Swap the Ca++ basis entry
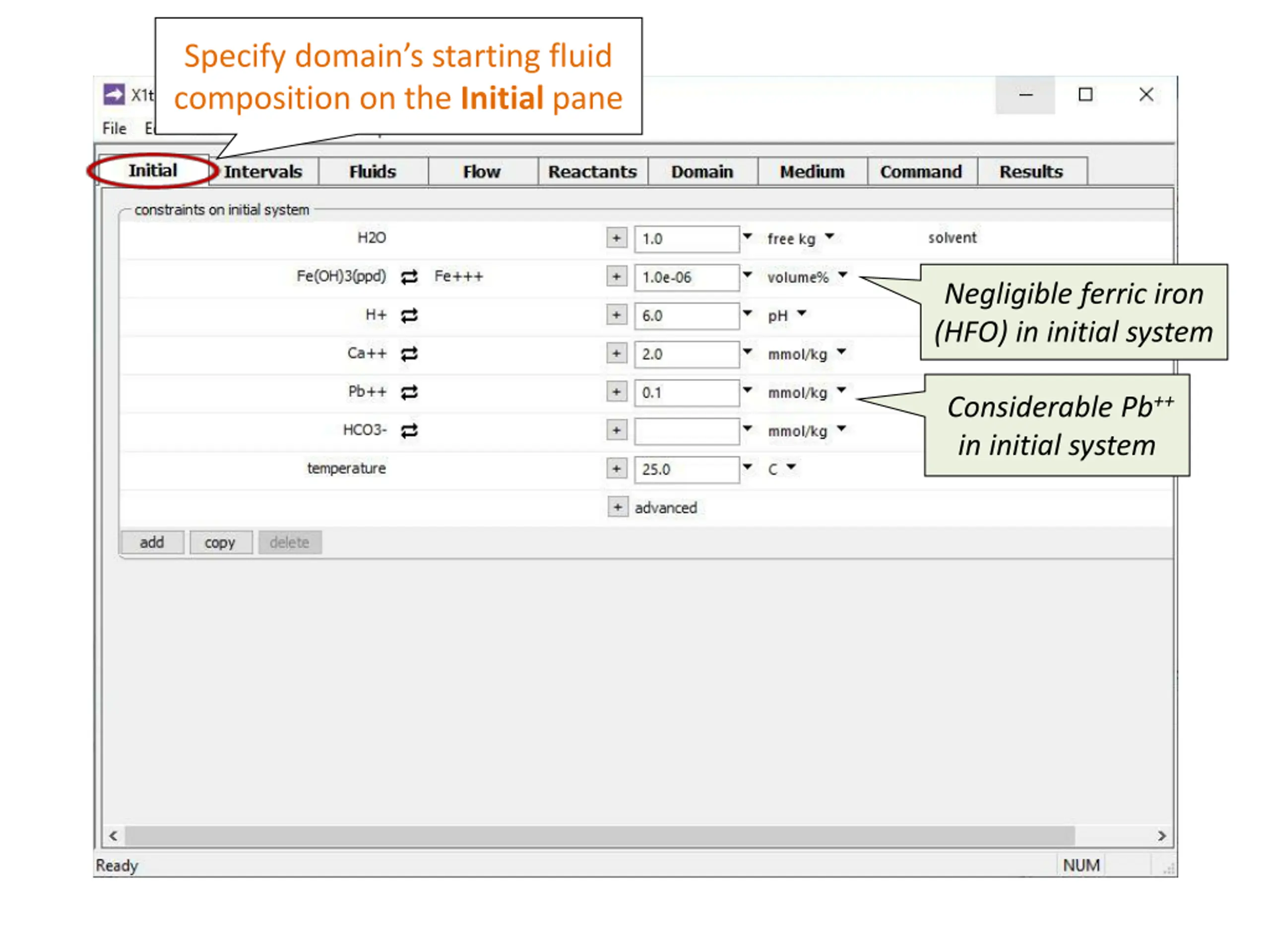The height and width of the screenshot is (952, 1270). pyautogui.click(x=409, y=354)
